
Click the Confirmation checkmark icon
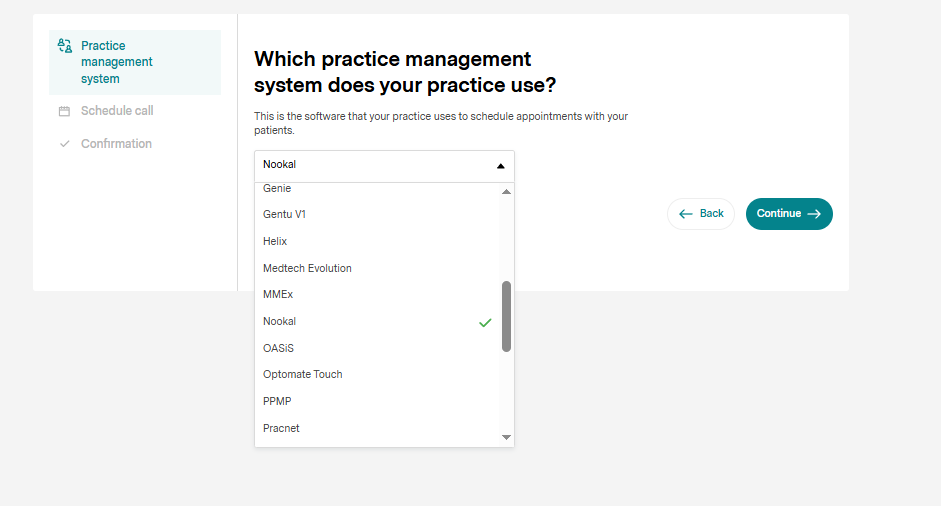point(65,144)
